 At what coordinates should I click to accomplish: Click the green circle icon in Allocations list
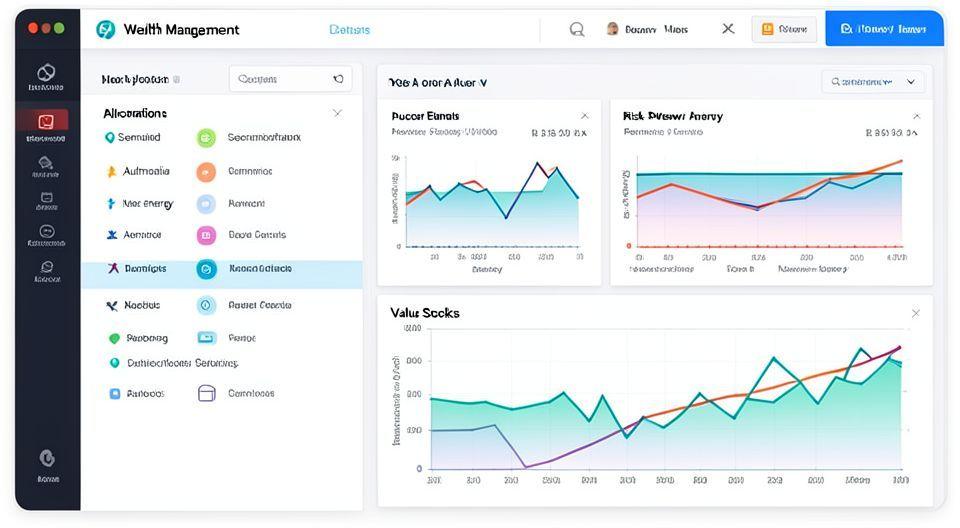tap(206, 138)
